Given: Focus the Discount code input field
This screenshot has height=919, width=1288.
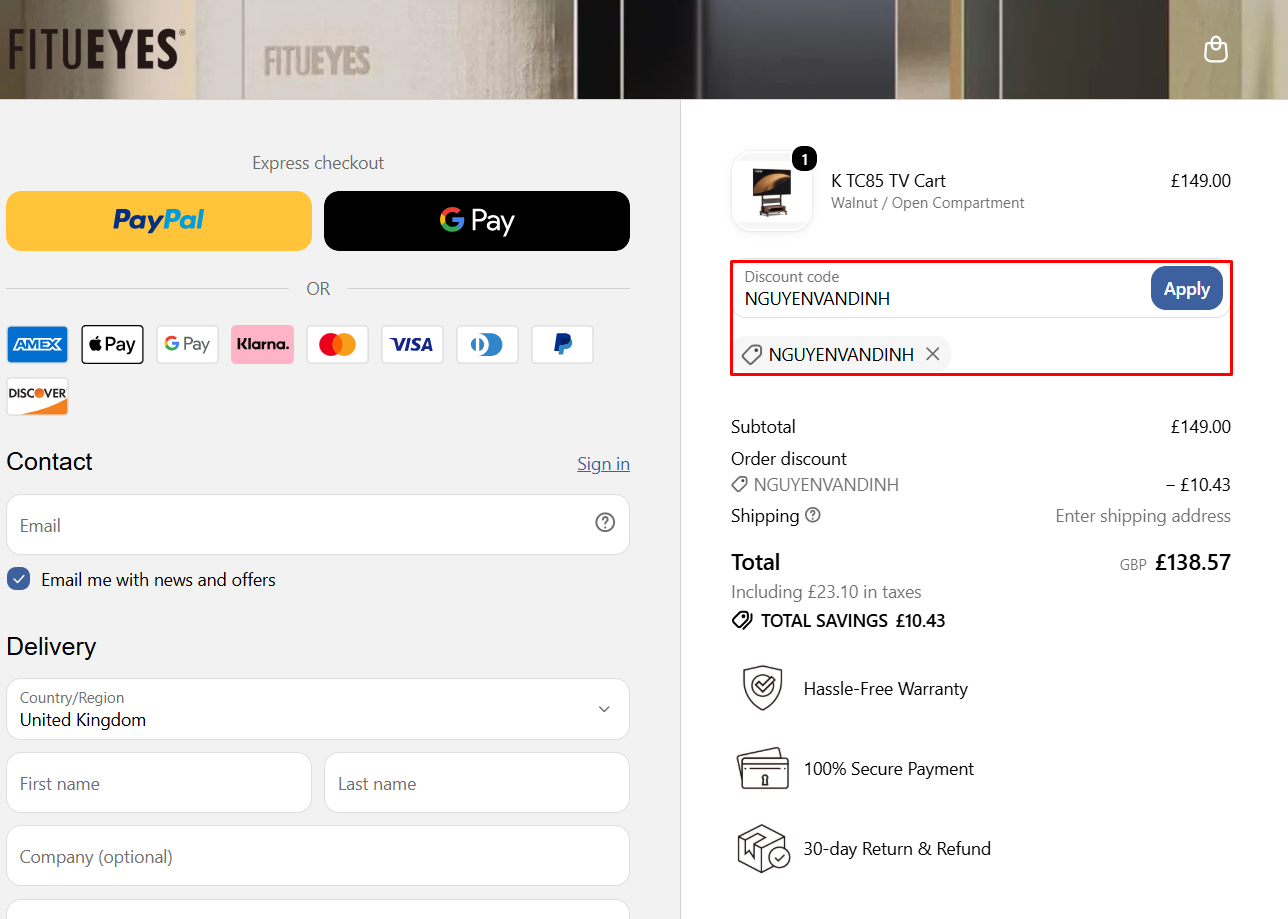Looking at the screenshot, I should (x=940, y=288).
